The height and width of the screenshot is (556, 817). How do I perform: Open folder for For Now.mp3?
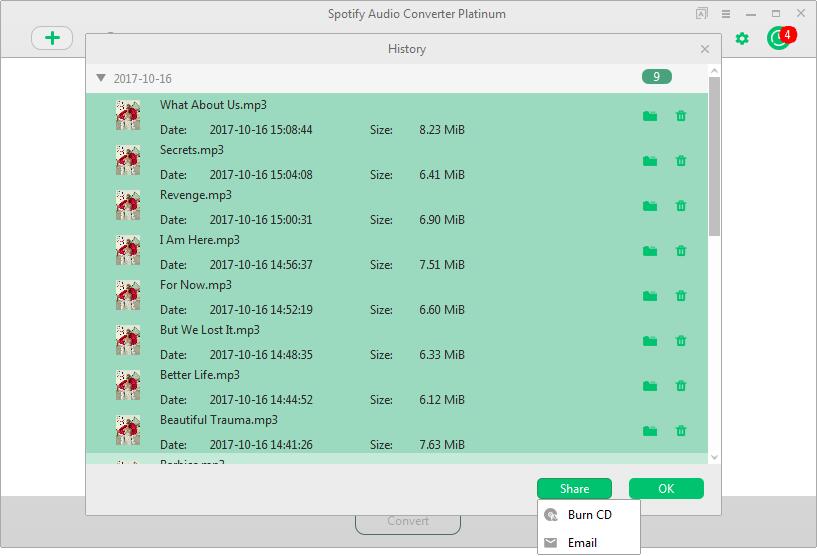[x=650, y=296]
